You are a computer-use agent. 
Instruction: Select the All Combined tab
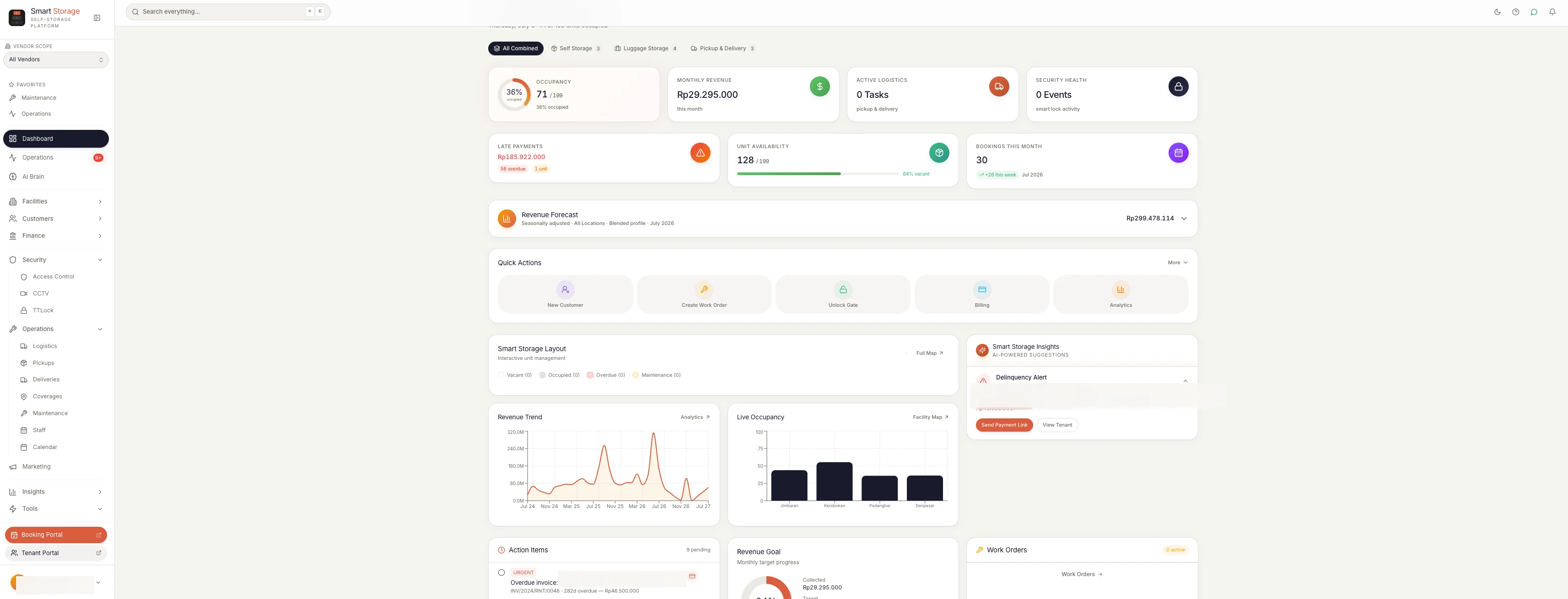(516, 48)
